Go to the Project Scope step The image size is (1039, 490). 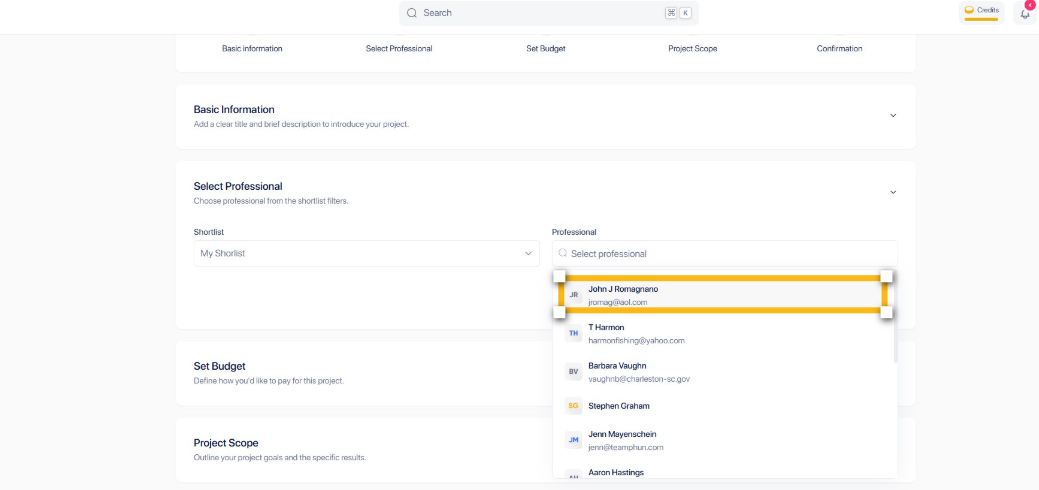point(692,48)
